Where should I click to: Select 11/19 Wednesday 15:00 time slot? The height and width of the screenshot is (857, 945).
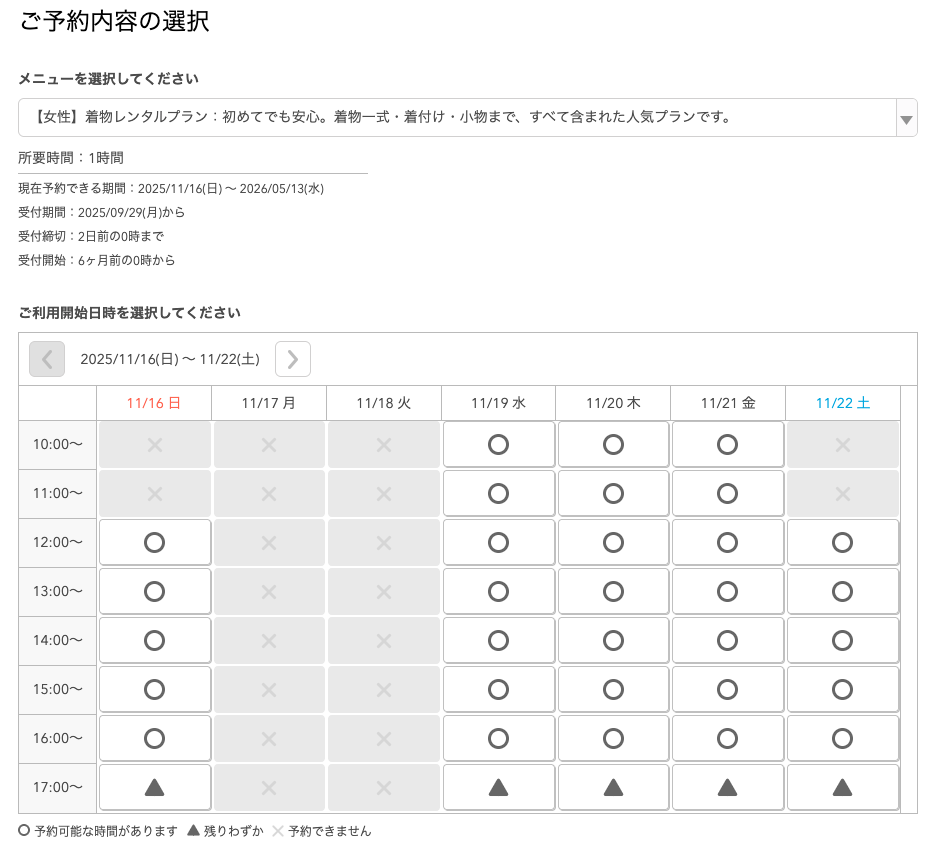(498, 689)
